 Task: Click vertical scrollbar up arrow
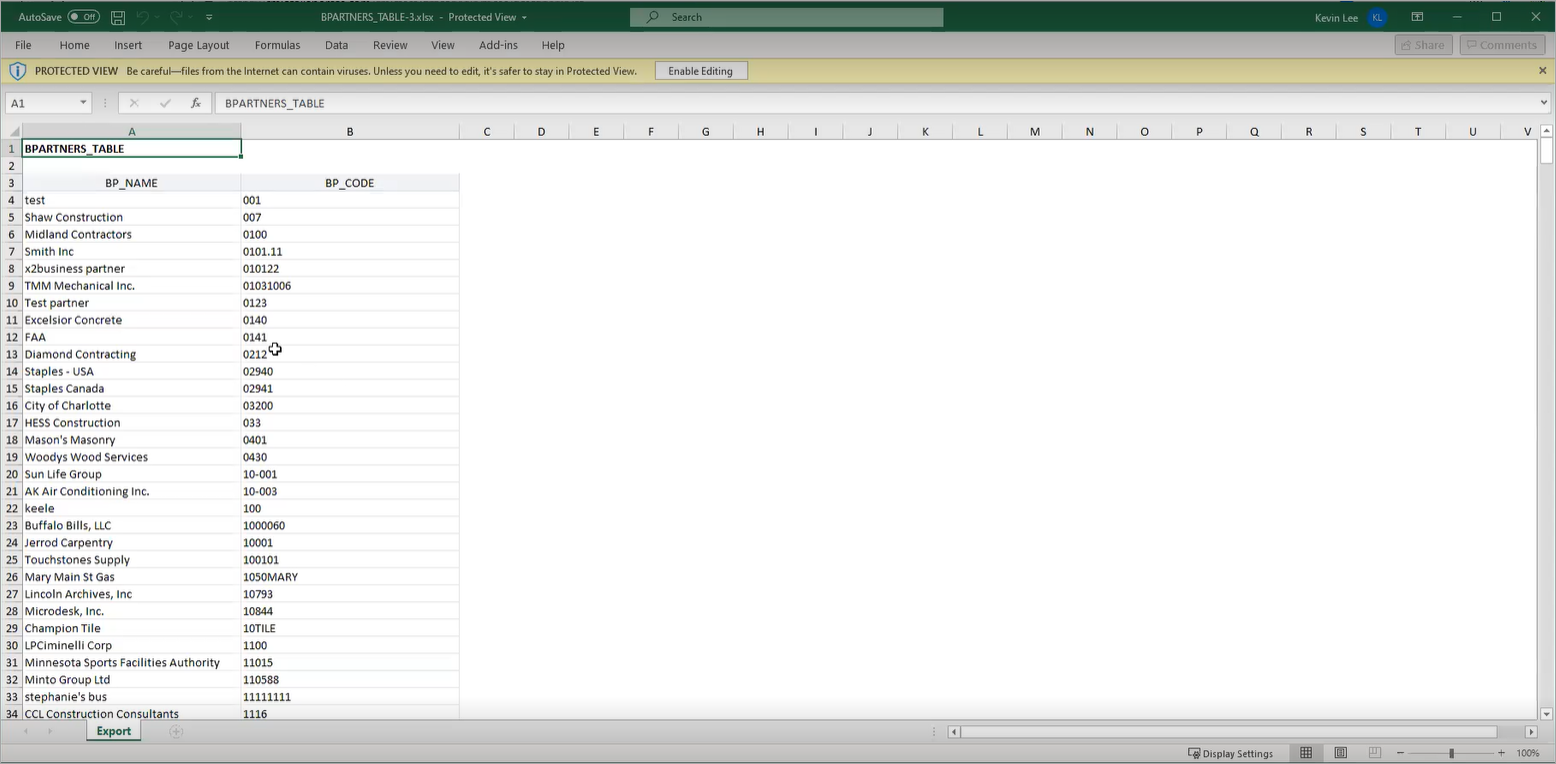point(1546,131)
